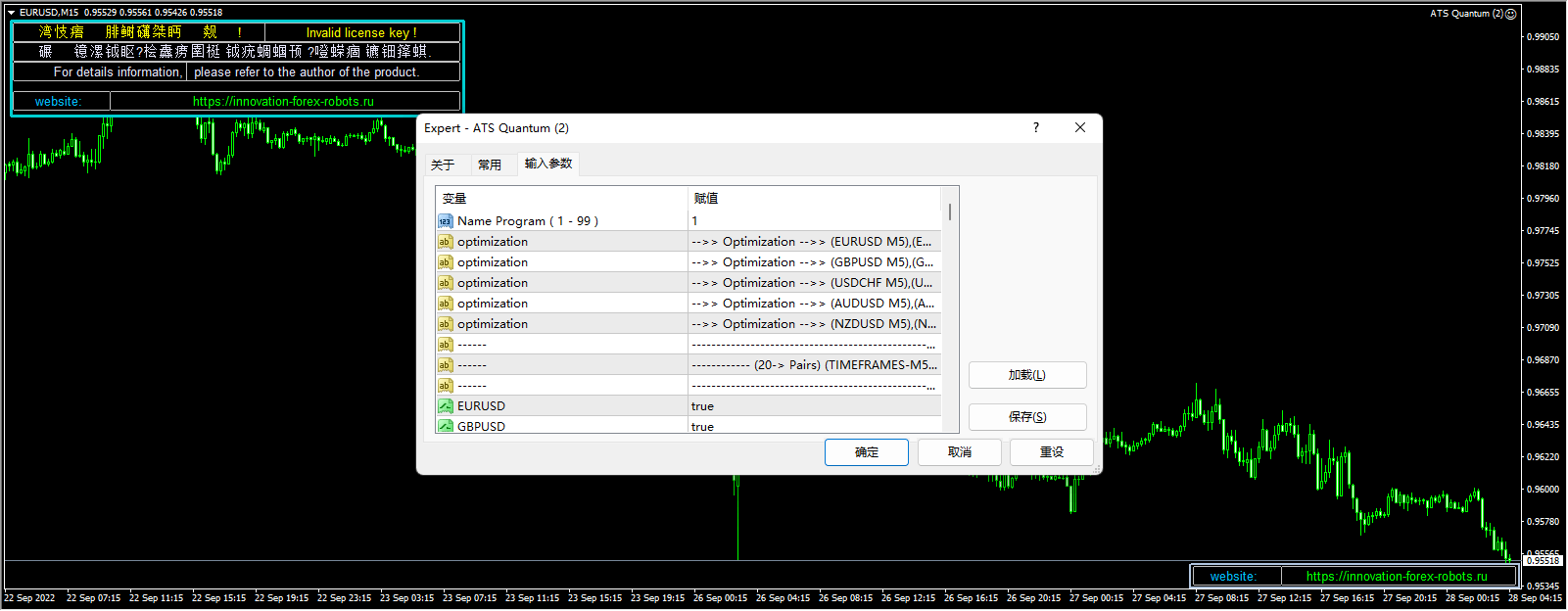Select the 输入参数 tab

548,164
